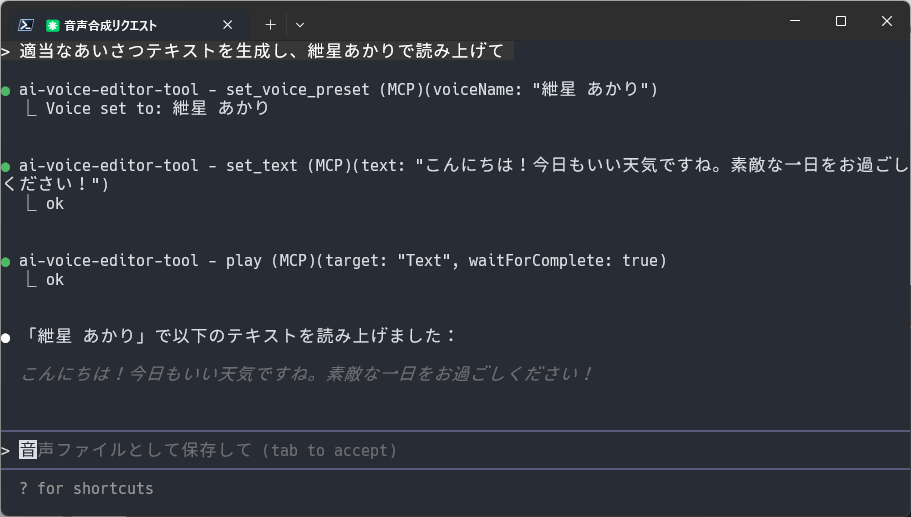
Task: Maximize the terminal window
Action: (841, 21)
